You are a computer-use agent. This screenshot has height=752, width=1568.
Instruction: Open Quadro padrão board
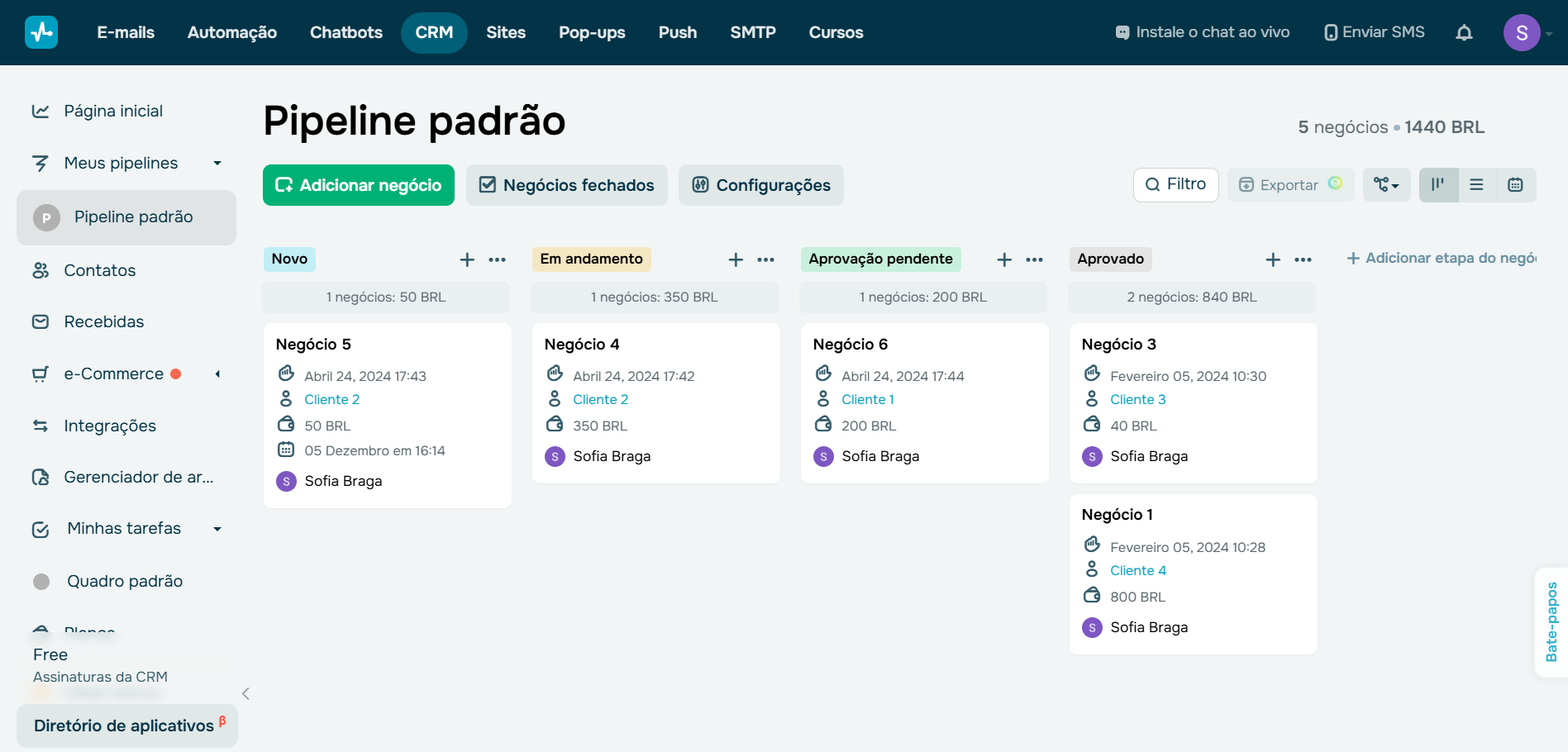click(125, 581)
